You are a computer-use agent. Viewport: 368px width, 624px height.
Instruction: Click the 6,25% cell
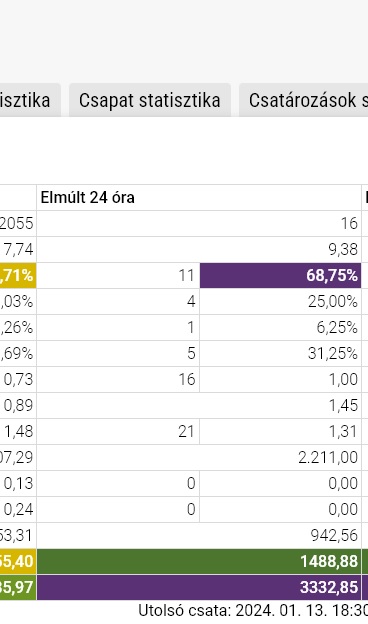pyautogui.click(x=280, y=328)
